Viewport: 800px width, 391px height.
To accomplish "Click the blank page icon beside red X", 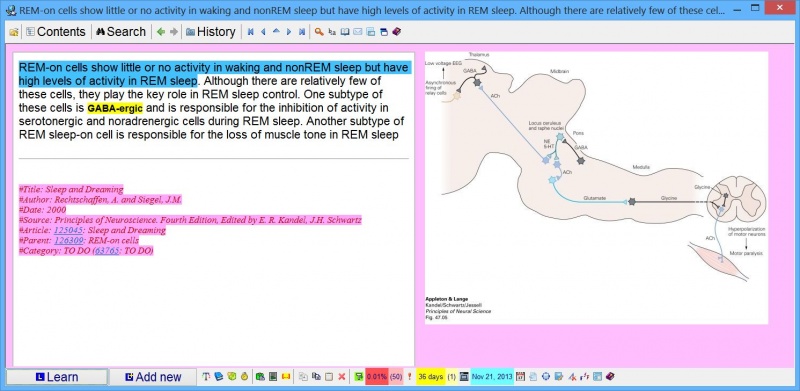I will point(329,377).
